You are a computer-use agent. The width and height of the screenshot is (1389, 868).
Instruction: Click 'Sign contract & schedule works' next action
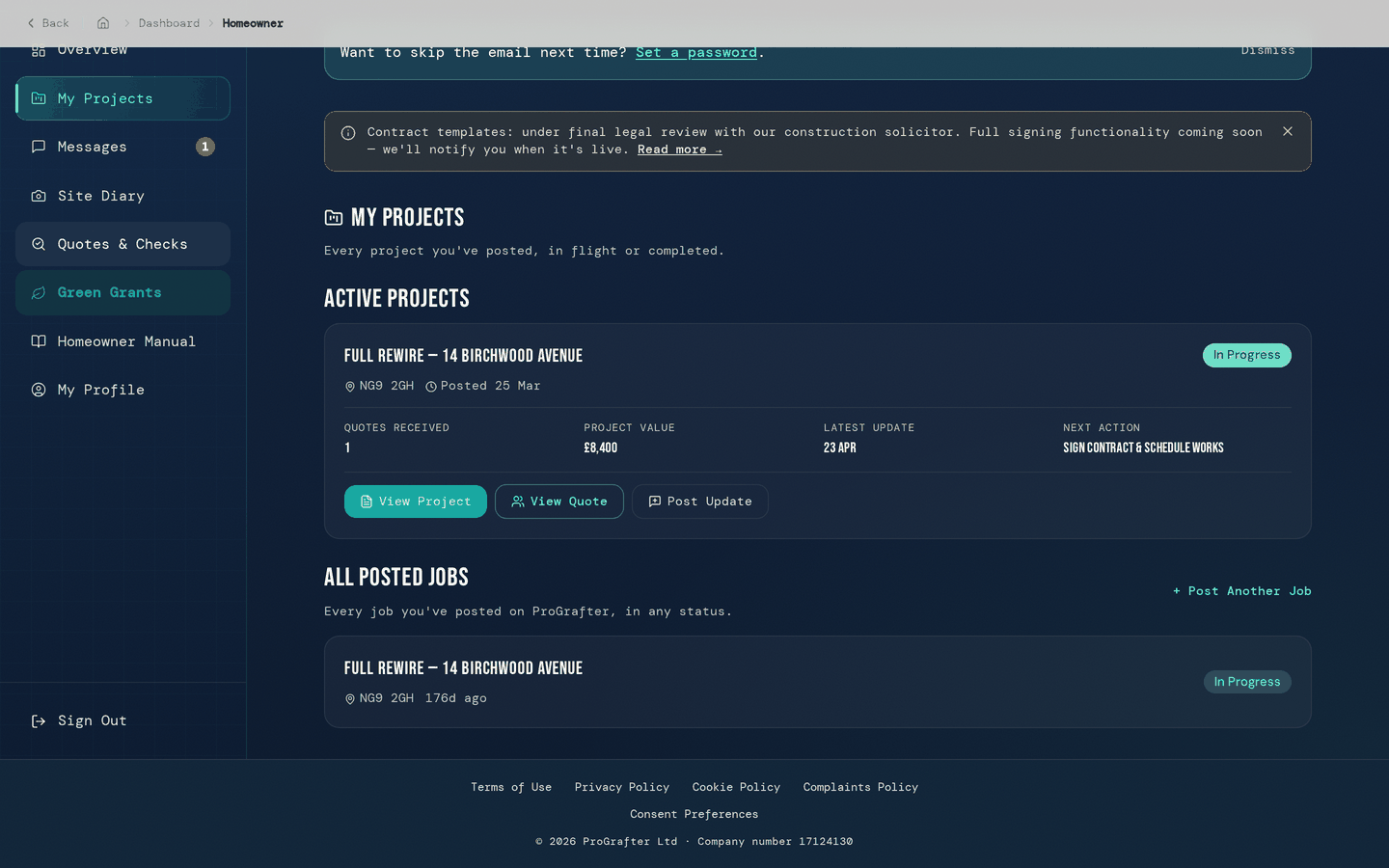click(x=1143, y=448)
